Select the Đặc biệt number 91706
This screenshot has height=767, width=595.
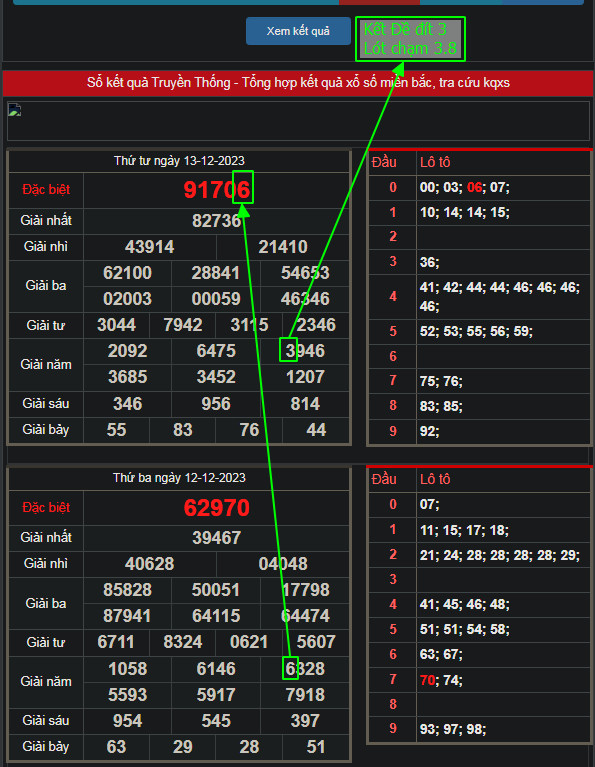pos(217,190)
